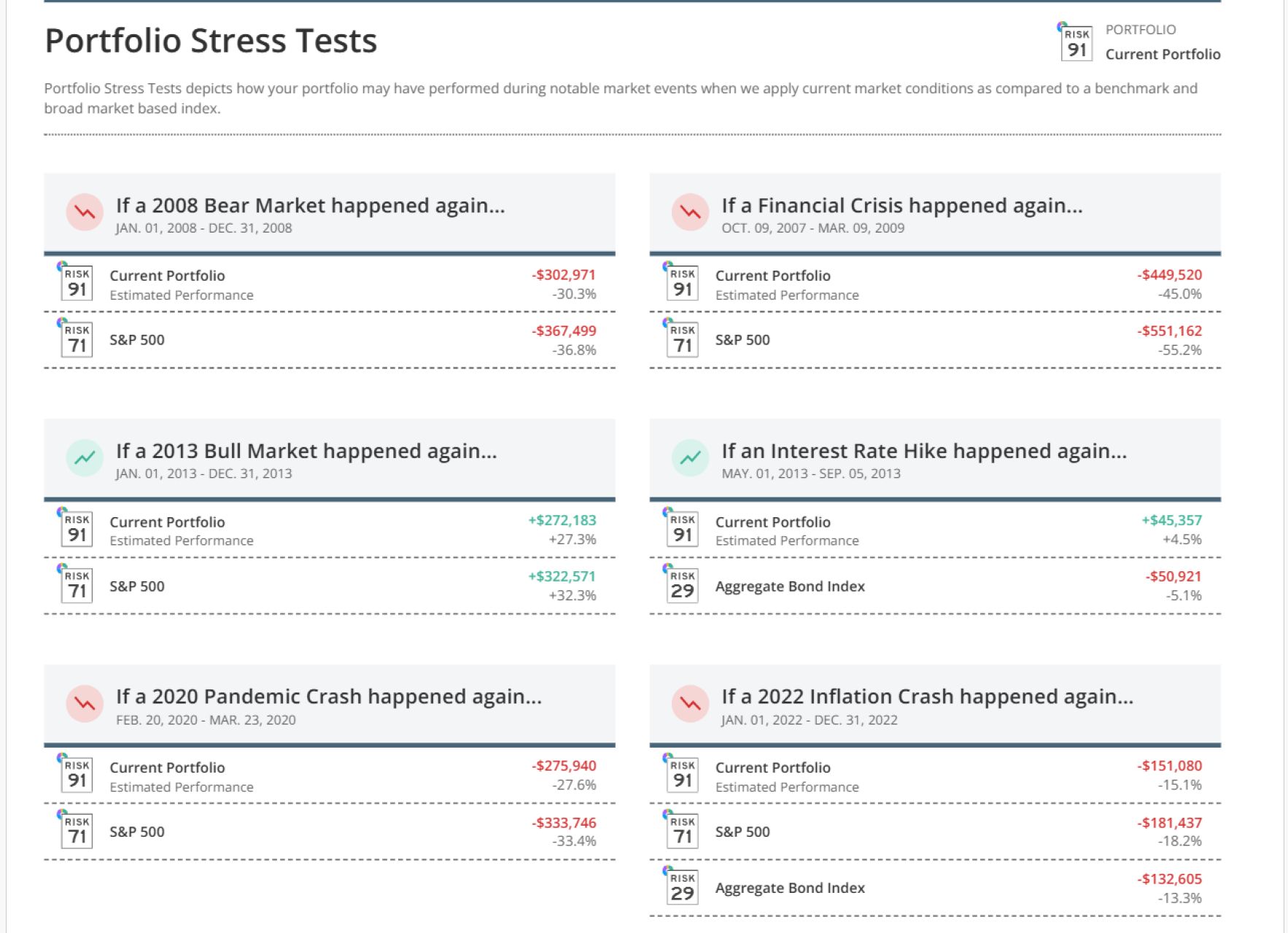Click the +$272,183 Bull Market gain value
Screen dimensions: 1288x933
coord(562,520)
